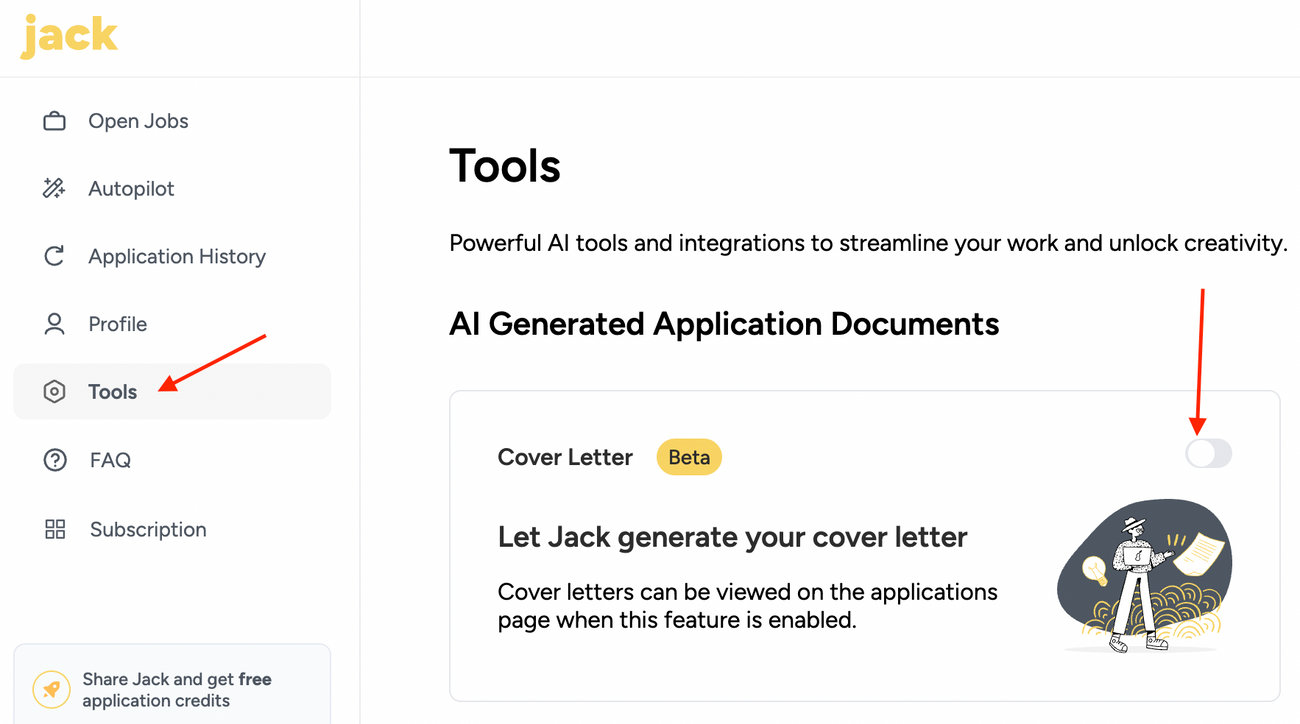Click the grid icon beside Subscription
The image size is (1300, 724).
point(55,529)
